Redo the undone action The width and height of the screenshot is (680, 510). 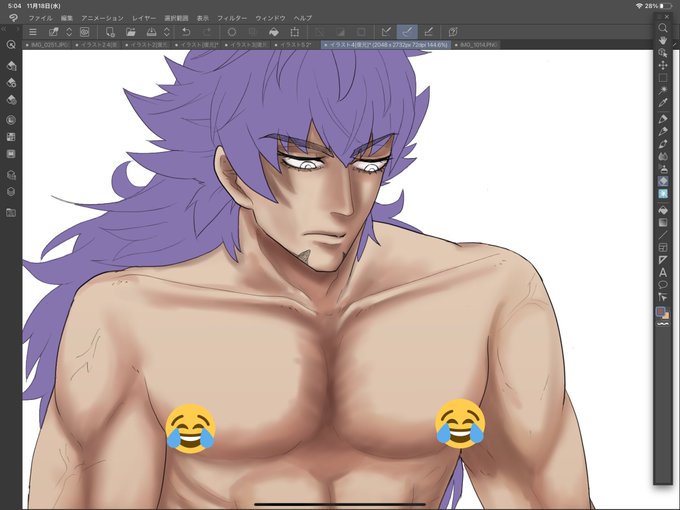pyautogui.click(x=207, y=32)
